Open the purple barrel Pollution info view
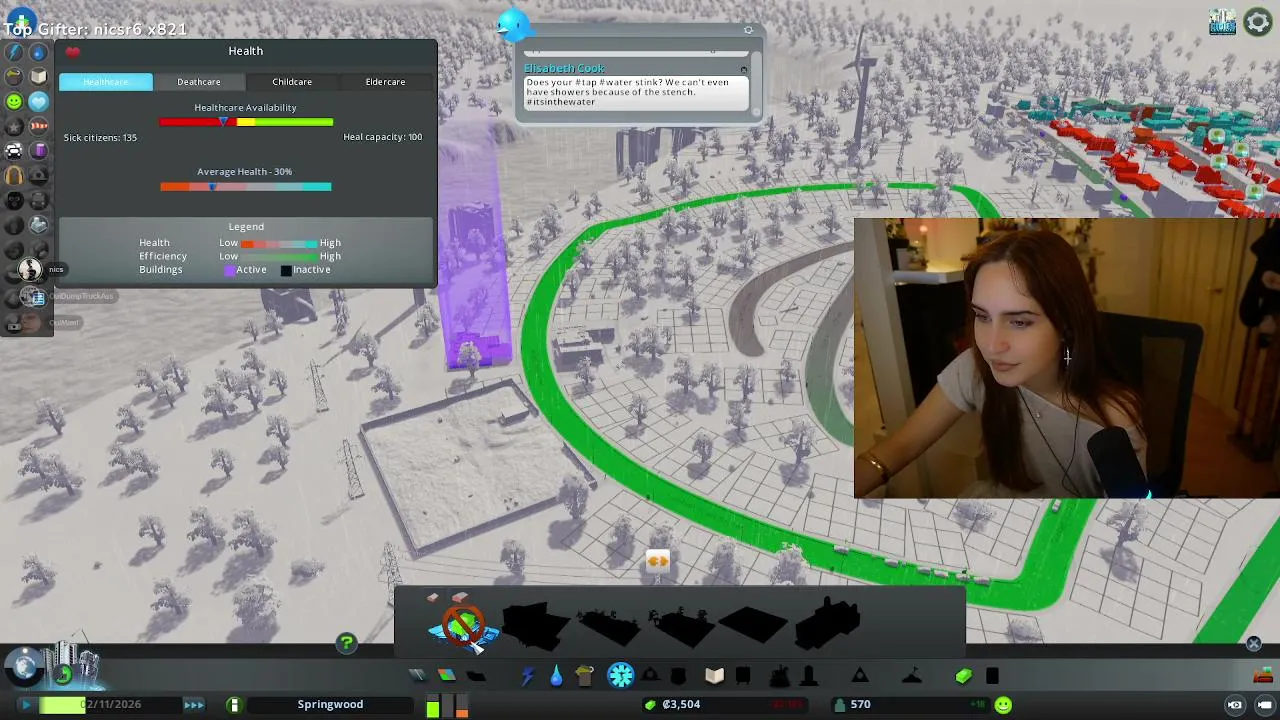Viewport: 1280px width, 720px height. (39, 151)
